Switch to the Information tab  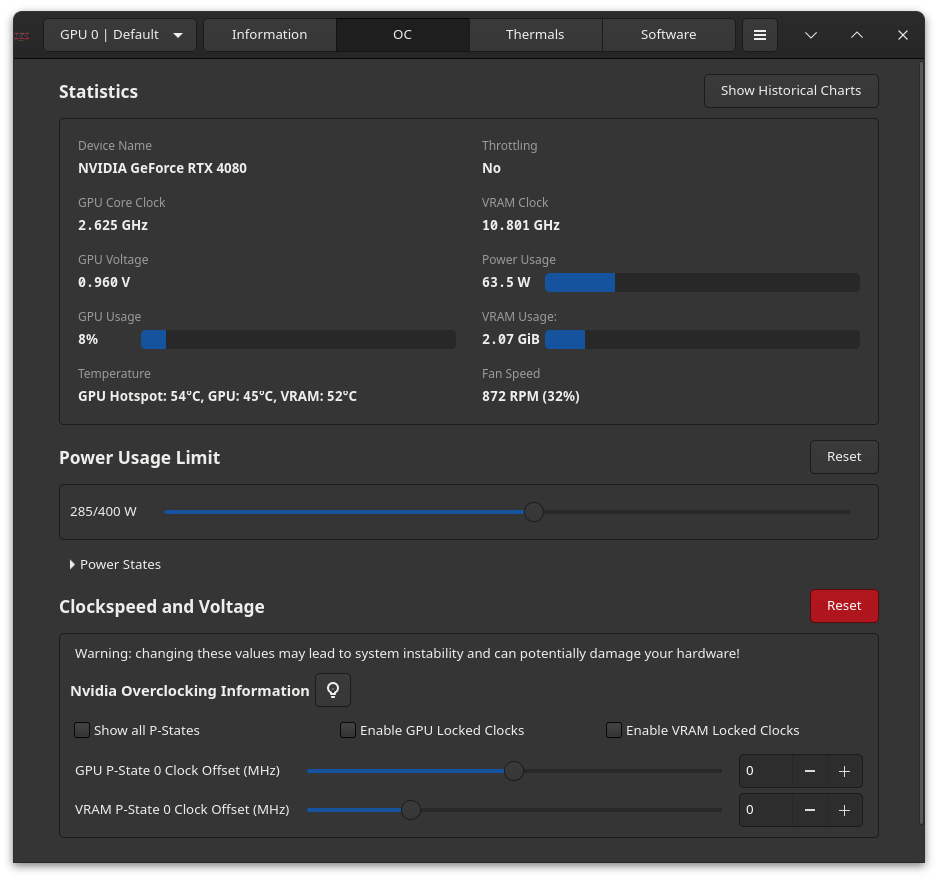(x=269, y=34)
